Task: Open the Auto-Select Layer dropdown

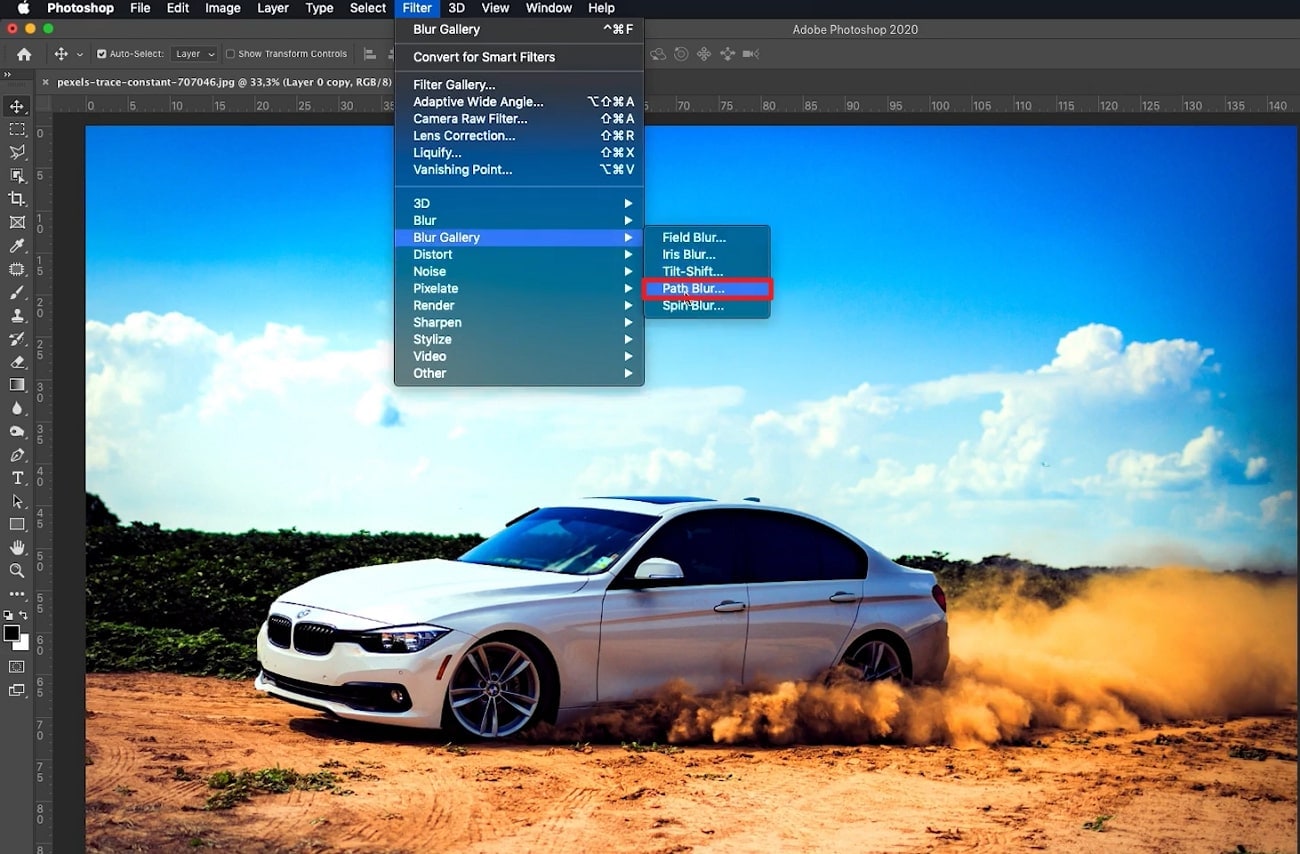Action: point(194,54)
